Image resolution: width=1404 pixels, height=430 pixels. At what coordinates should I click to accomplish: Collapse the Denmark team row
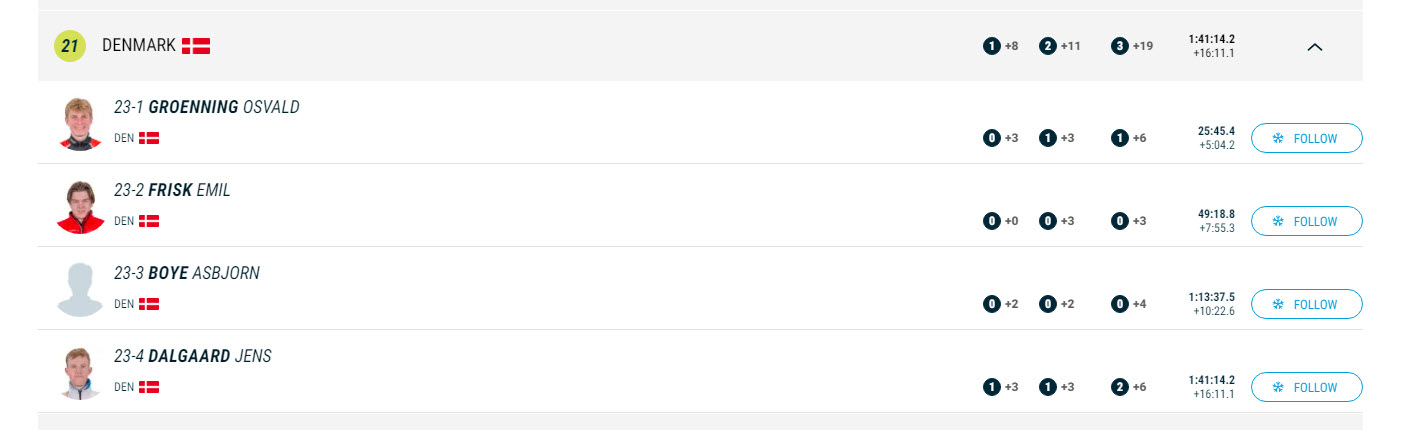click(1315, 46)
